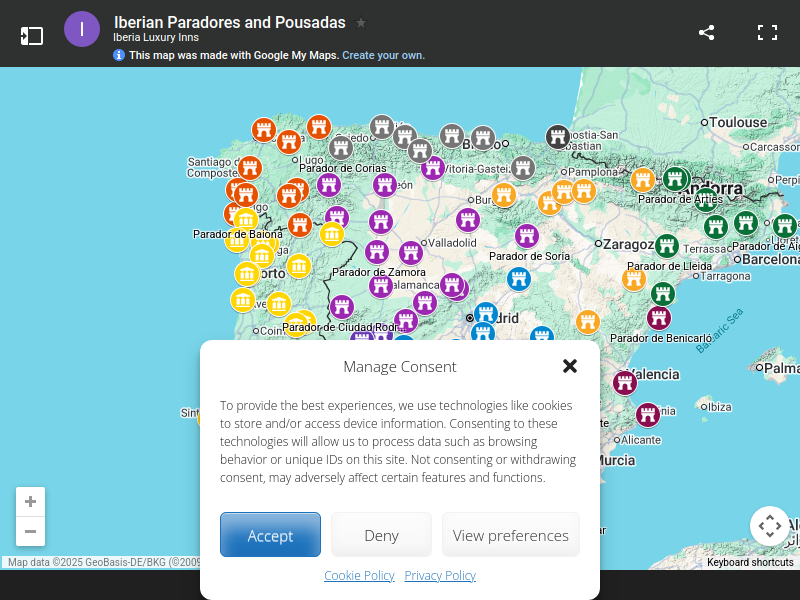Select the Parador de Benicarló maroon marker

(658, 318)
